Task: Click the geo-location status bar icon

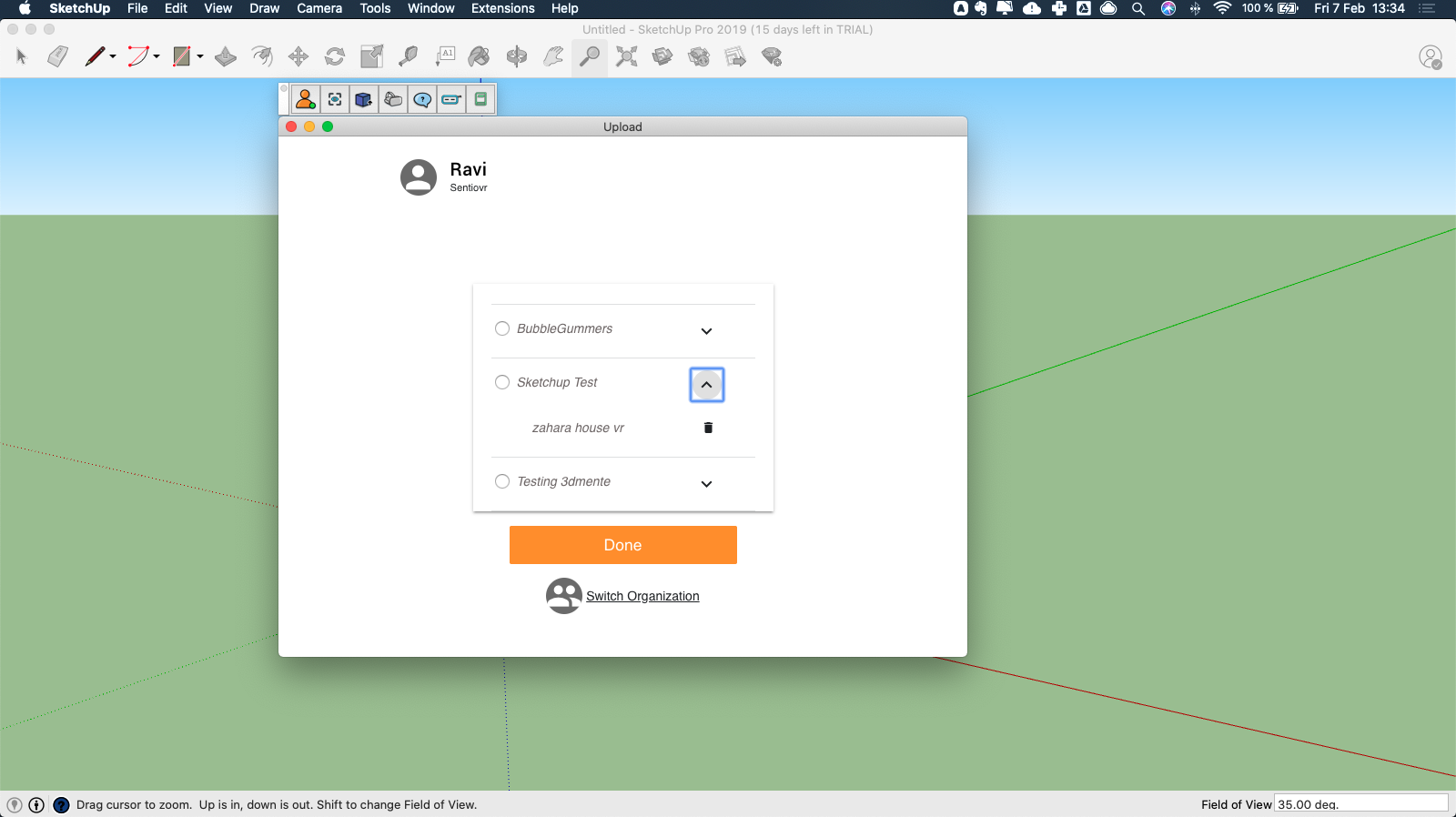Action: pos(15,804)
